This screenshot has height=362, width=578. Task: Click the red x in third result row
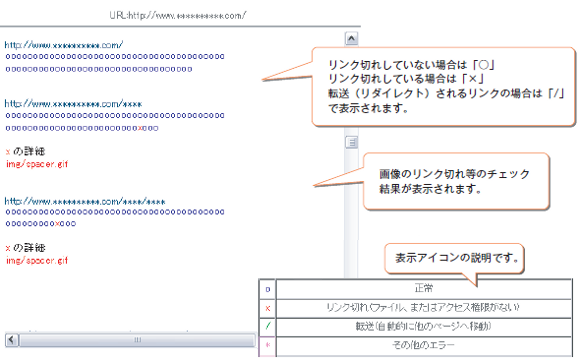(x=58, y=223)
